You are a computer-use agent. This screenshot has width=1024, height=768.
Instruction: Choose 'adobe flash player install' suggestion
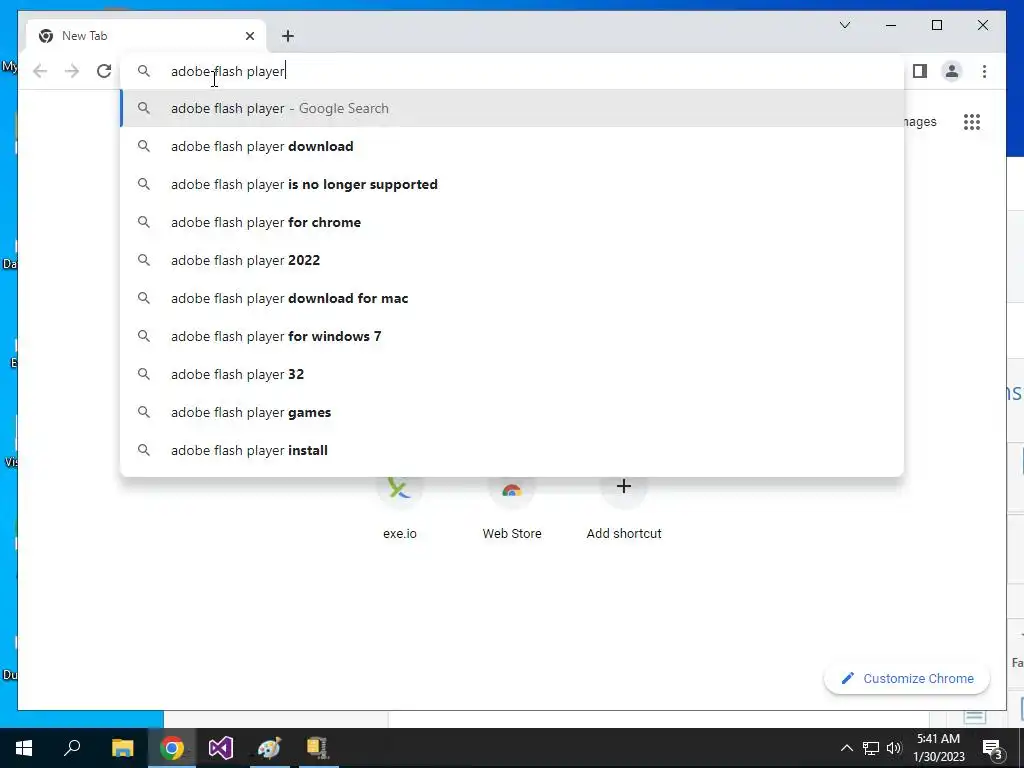tap(513, 450)
